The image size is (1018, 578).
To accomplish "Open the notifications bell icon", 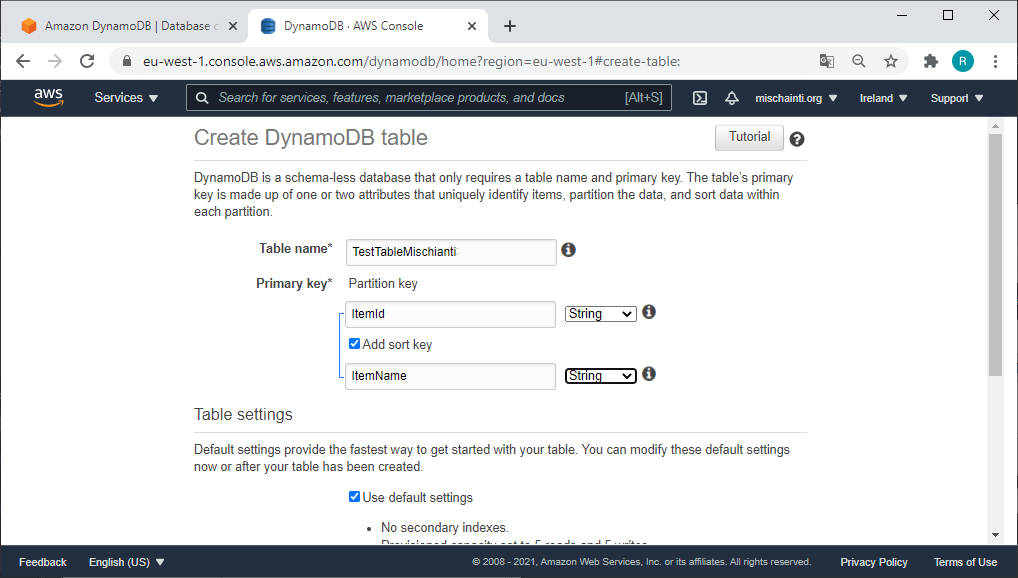I will (x=732, y=98).
